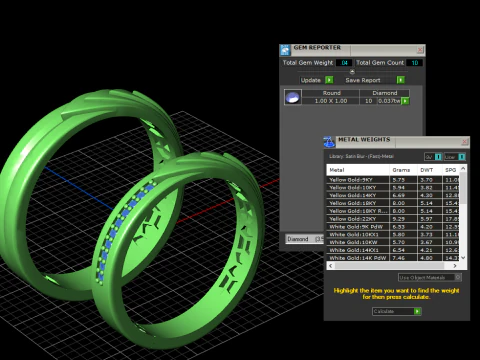Click the 5.73 grams cell
This screenshot has width=480, height=360.
tap(403, 180)
